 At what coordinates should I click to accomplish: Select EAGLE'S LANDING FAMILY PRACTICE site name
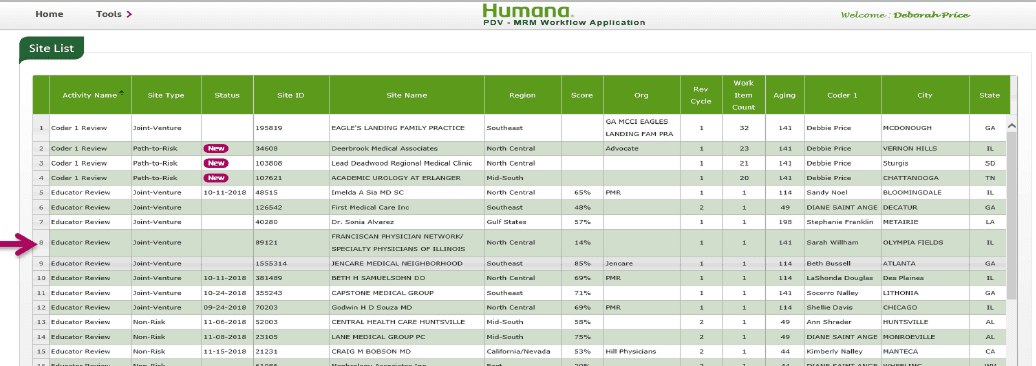[x=398, y=128]
